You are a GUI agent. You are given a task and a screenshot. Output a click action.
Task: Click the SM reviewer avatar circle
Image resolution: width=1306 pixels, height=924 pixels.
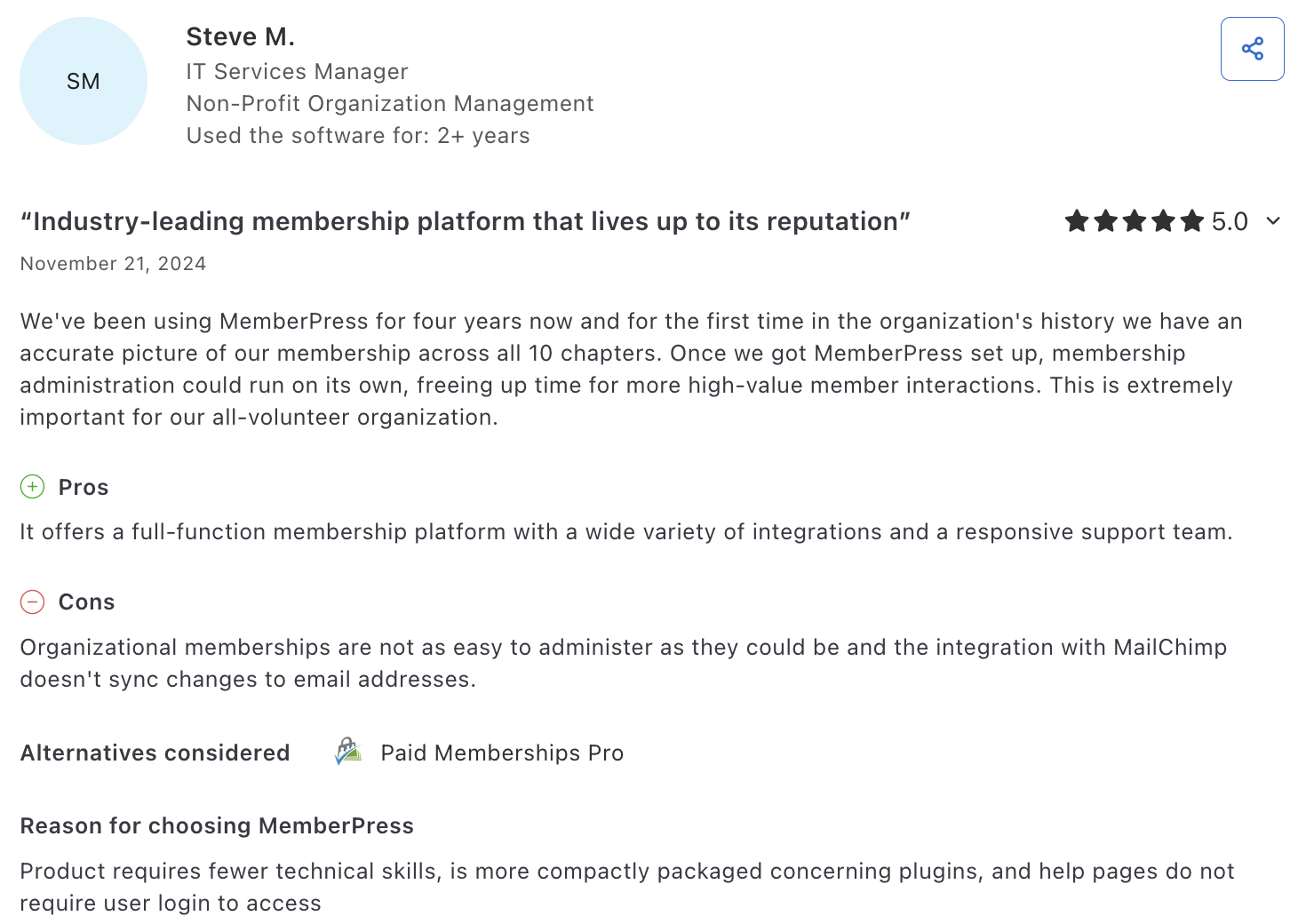pyautogui.click(x=84, y=81)
